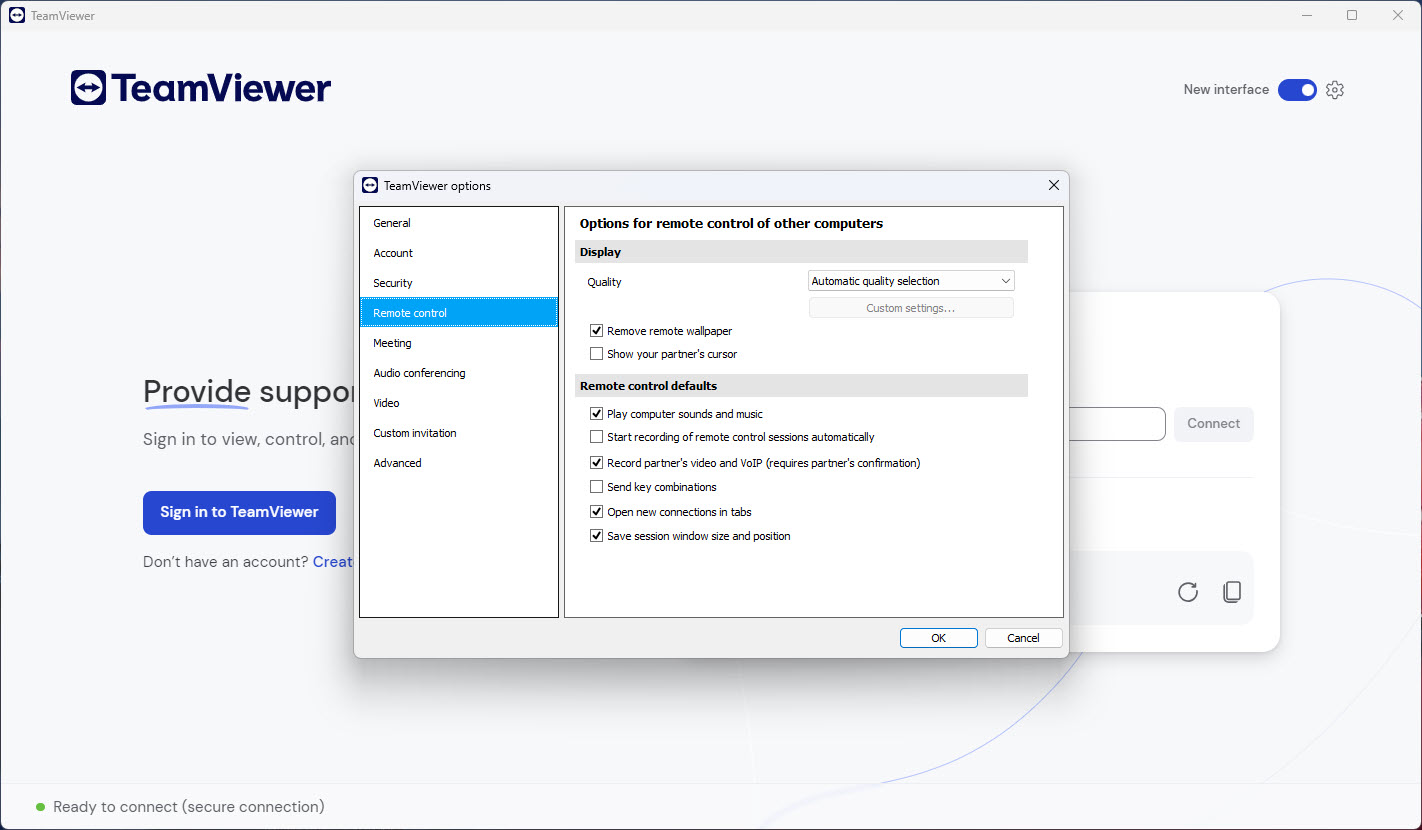This screenshot has width=1422, height=830.
Task: Close the TeamViewer options dialog
Action: [x=1053, y=185]
